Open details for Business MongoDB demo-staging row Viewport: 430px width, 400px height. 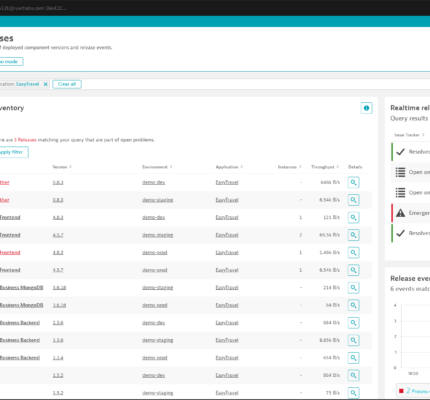pos(353,288)
